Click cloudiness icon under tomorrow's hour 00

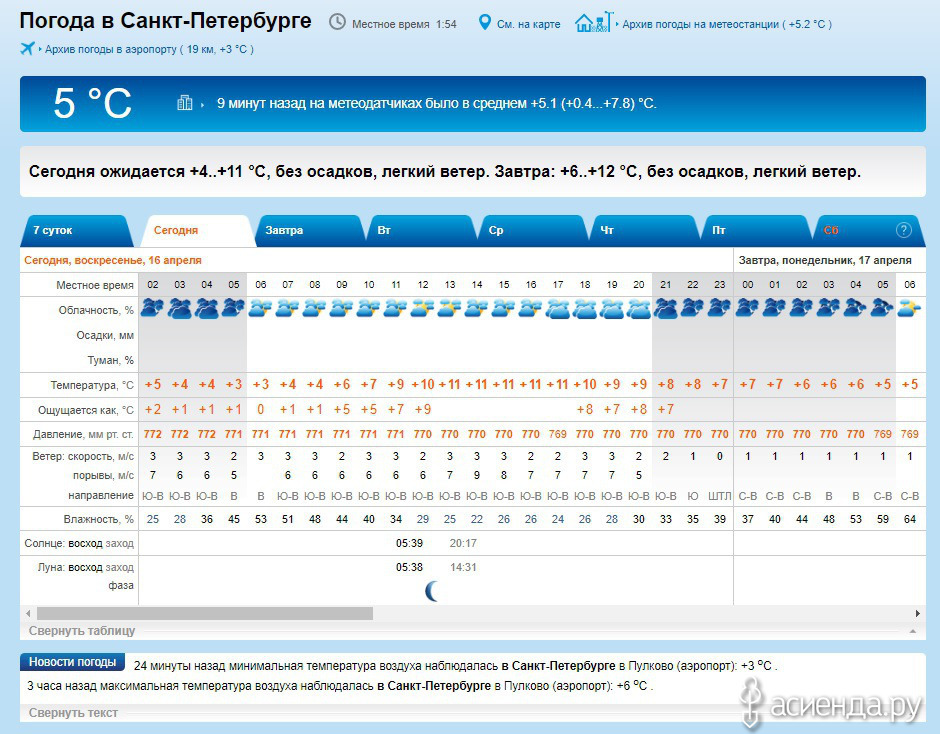(x=747, y=308)
